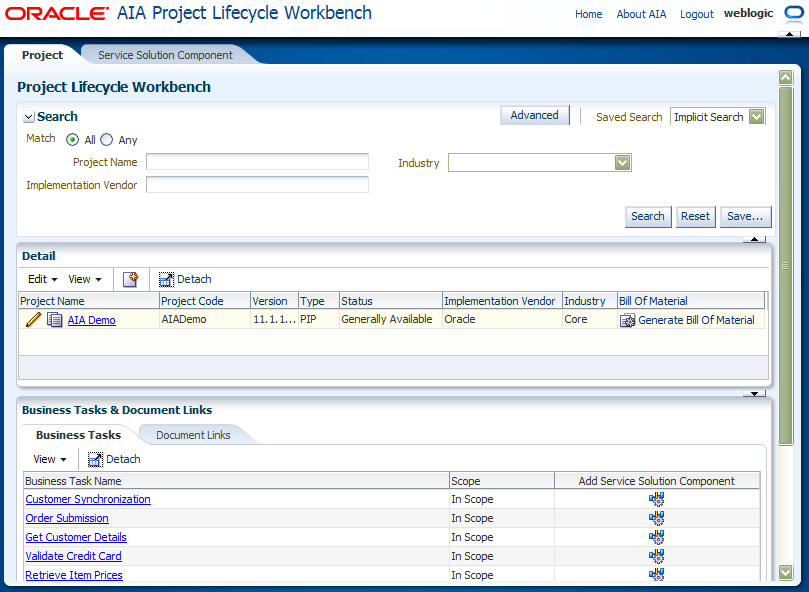This screenshot has height=592, width=809.
Task: Switch to the Document Links tab
Action: coord(193,435)
